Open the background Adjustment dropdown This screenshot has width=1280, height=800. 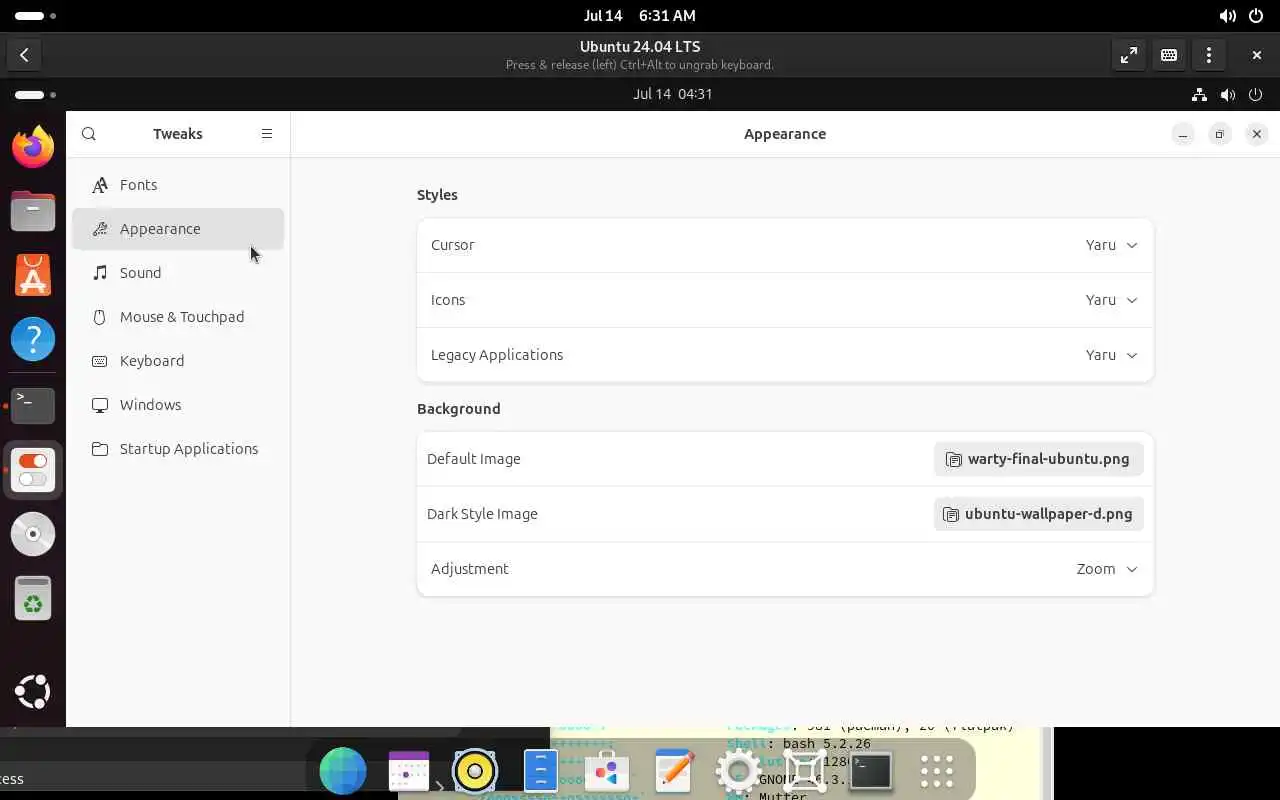(785, 569)
